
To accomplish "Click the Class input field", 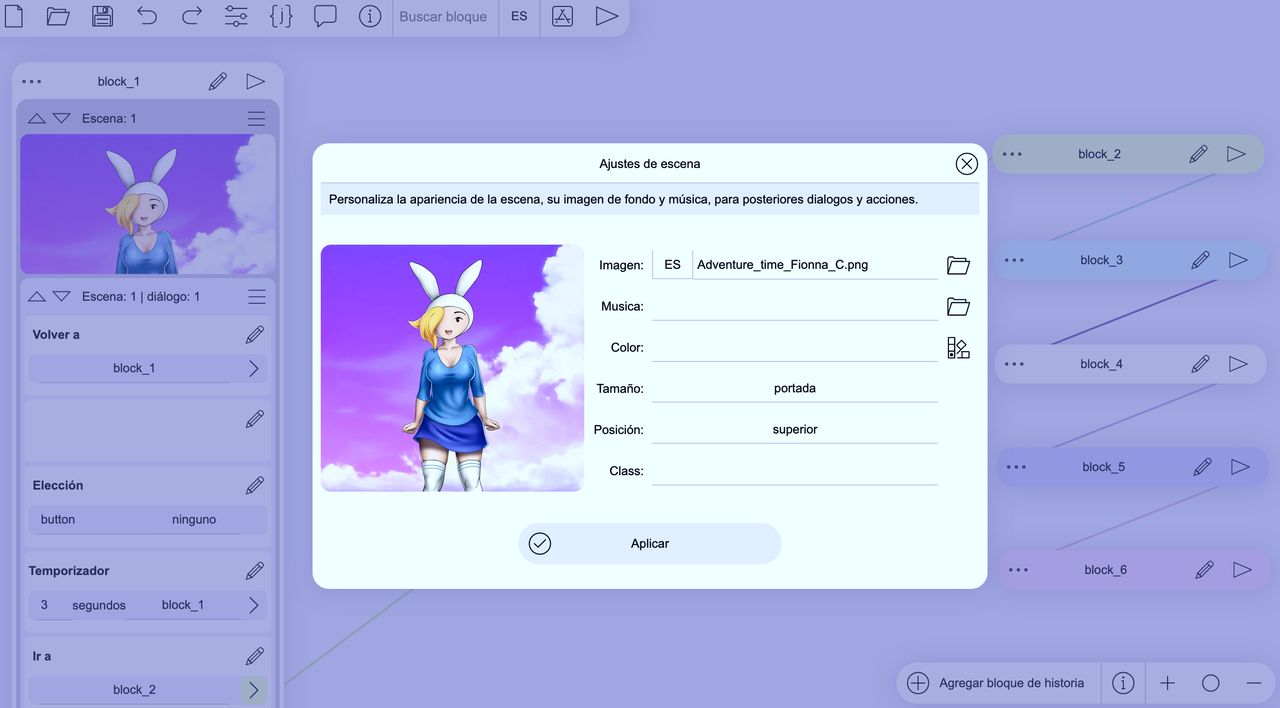I will click(x=795, y=470).
